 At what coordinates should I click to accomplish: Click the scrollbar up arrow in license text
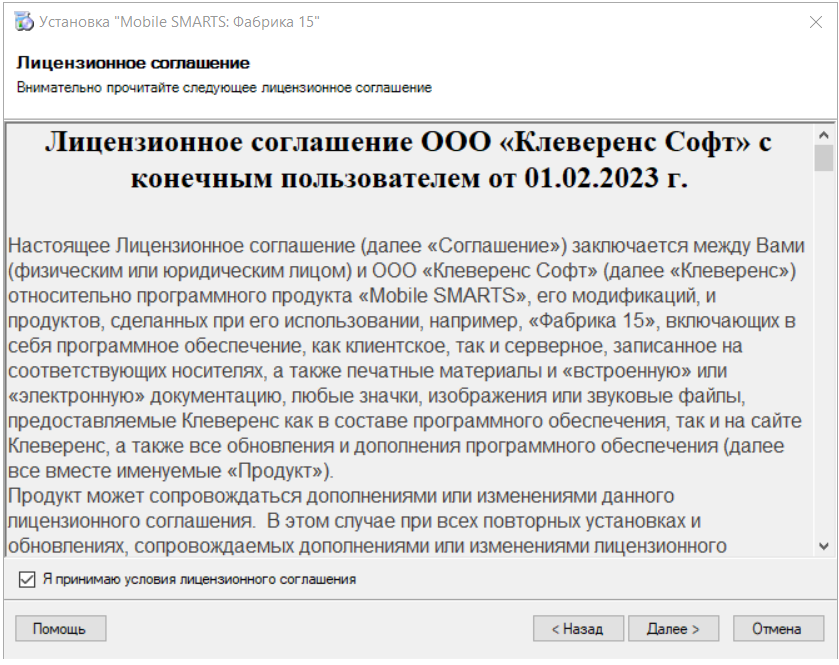[x=823, y=135]
